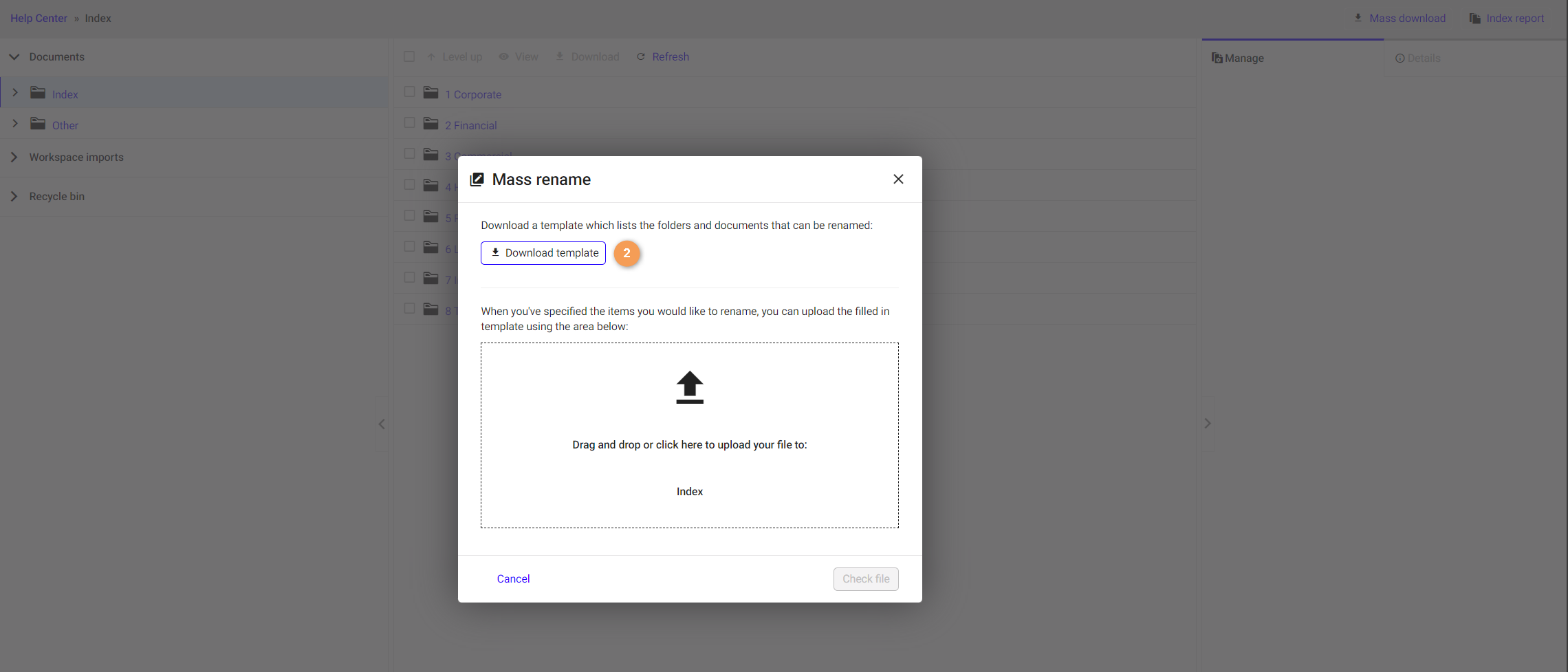Viewport: 1568px width, 672px height.
Task: Click the Other folder icon in sidebar
Action: 38,124
